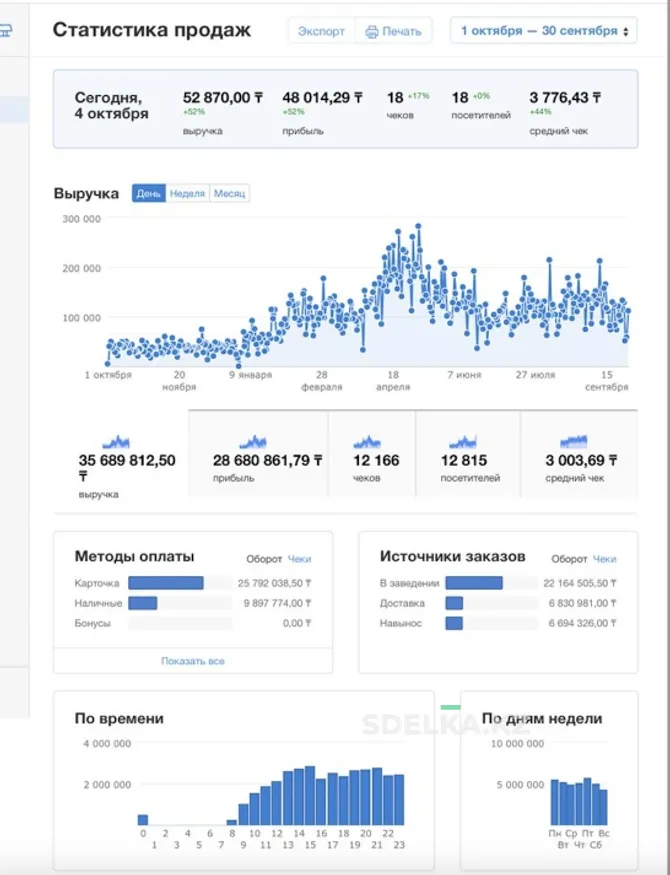670x875 pixels.
Task: Click the mini sparkline above посетителей total
Action: [463, 443]
